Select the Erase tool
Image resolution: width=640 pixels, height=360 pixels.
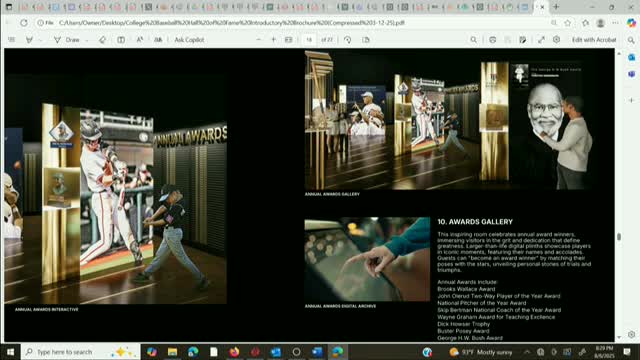click(x=102, y=40)
